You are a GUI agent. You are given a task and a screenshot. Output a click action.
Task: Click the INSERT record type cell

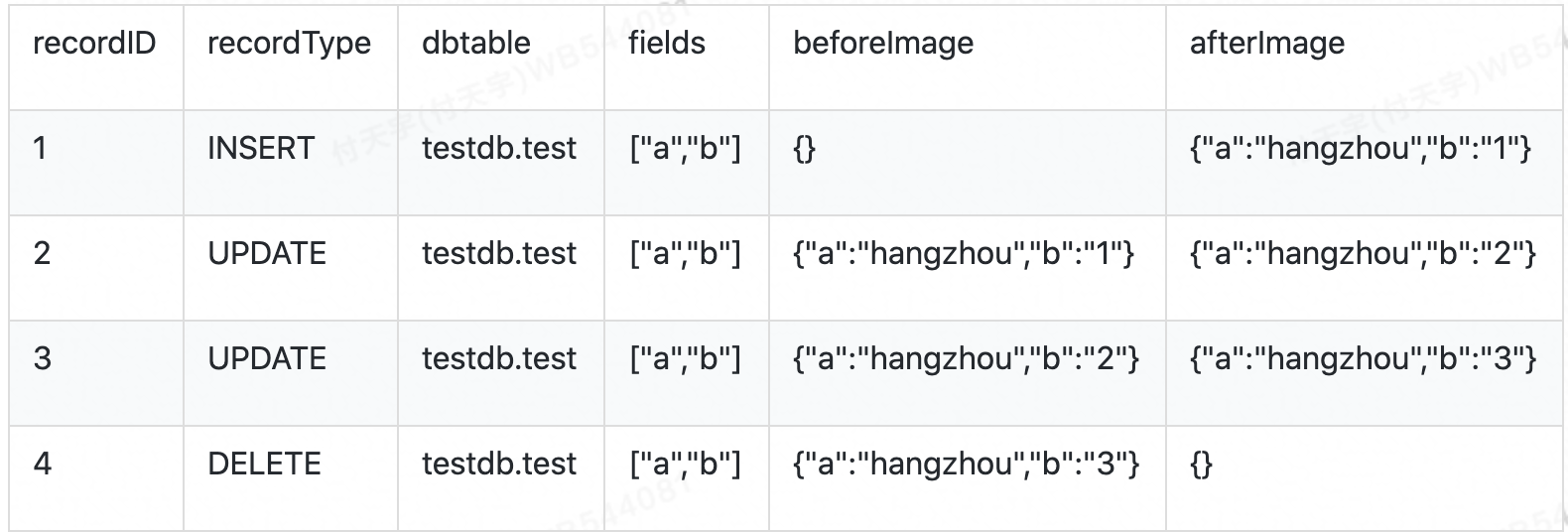261,148
